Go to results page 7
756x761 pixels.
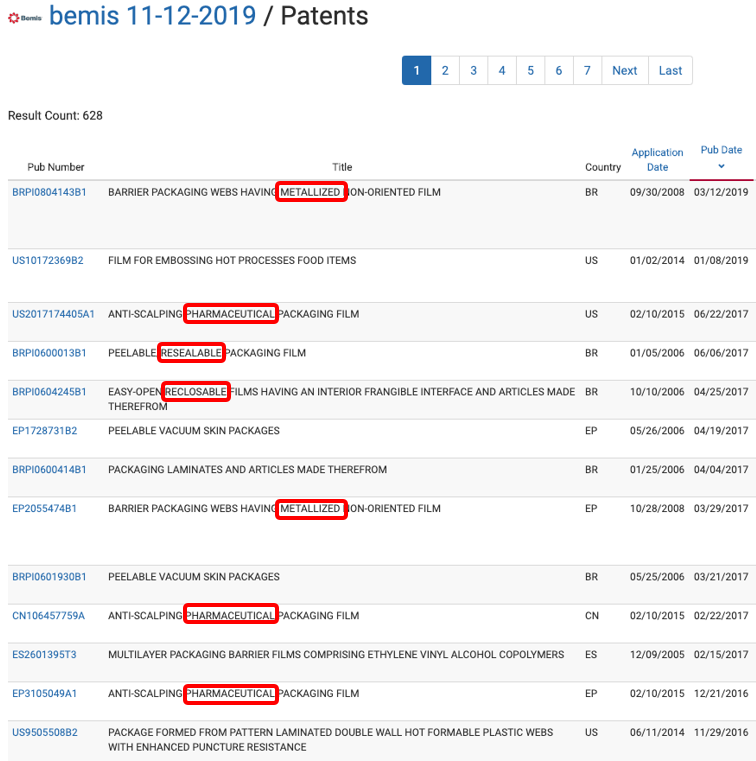pyautogui.click(x=587, y=71)
